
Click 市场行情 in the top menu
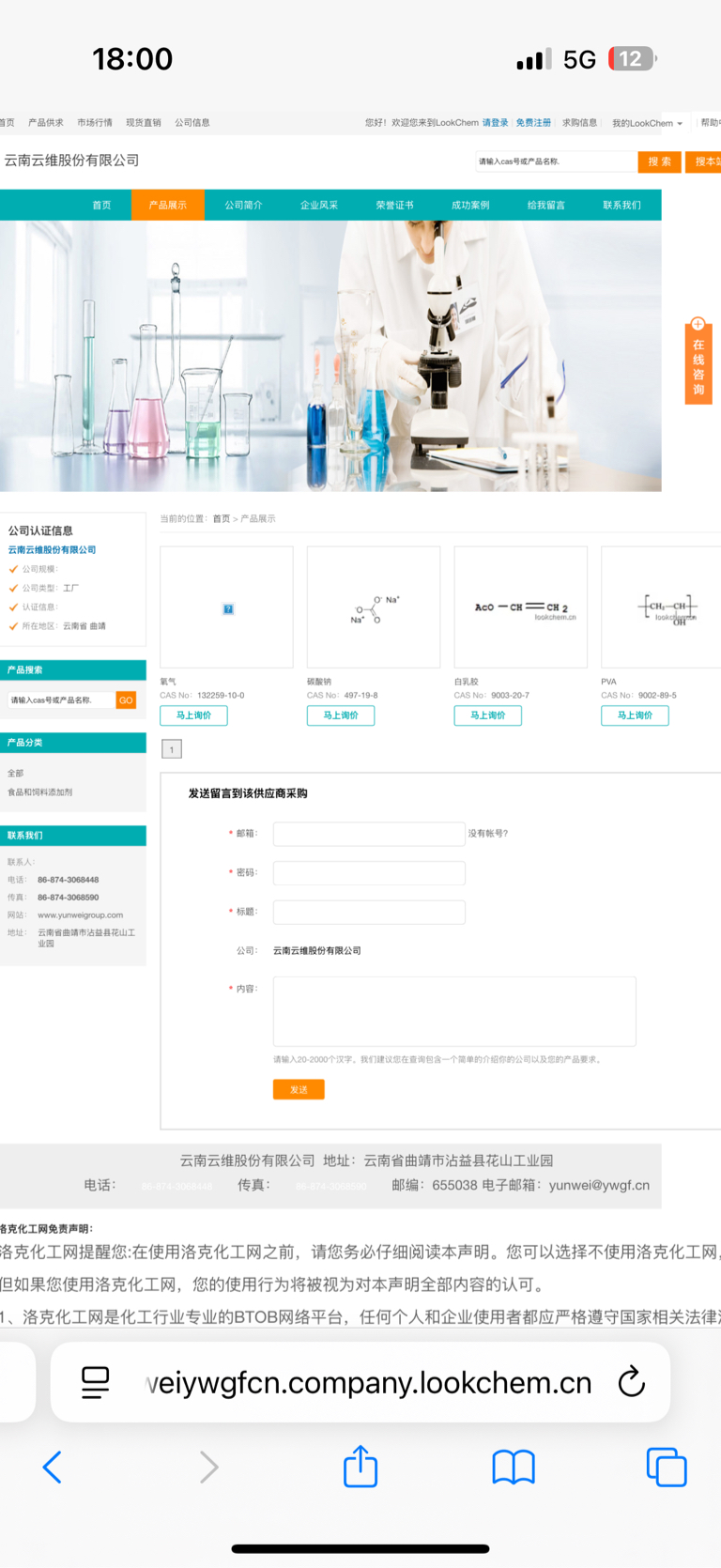(95, 123)
